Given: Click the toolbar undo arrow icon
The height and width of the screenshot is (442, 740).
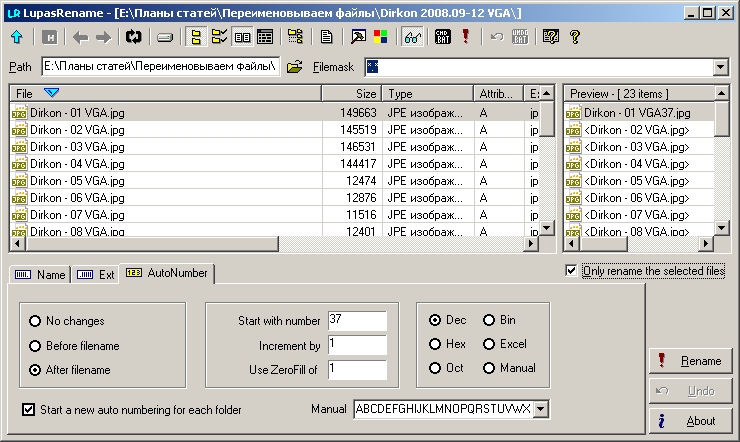Looking at the screenshot, I should [497, 37].
